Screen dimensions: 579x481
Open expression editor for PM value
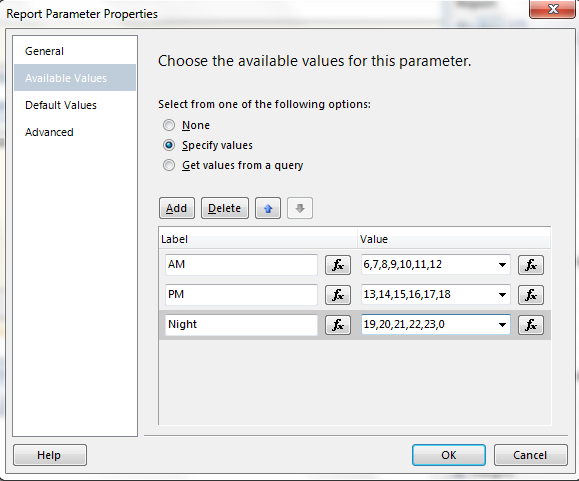pos(531,295)
